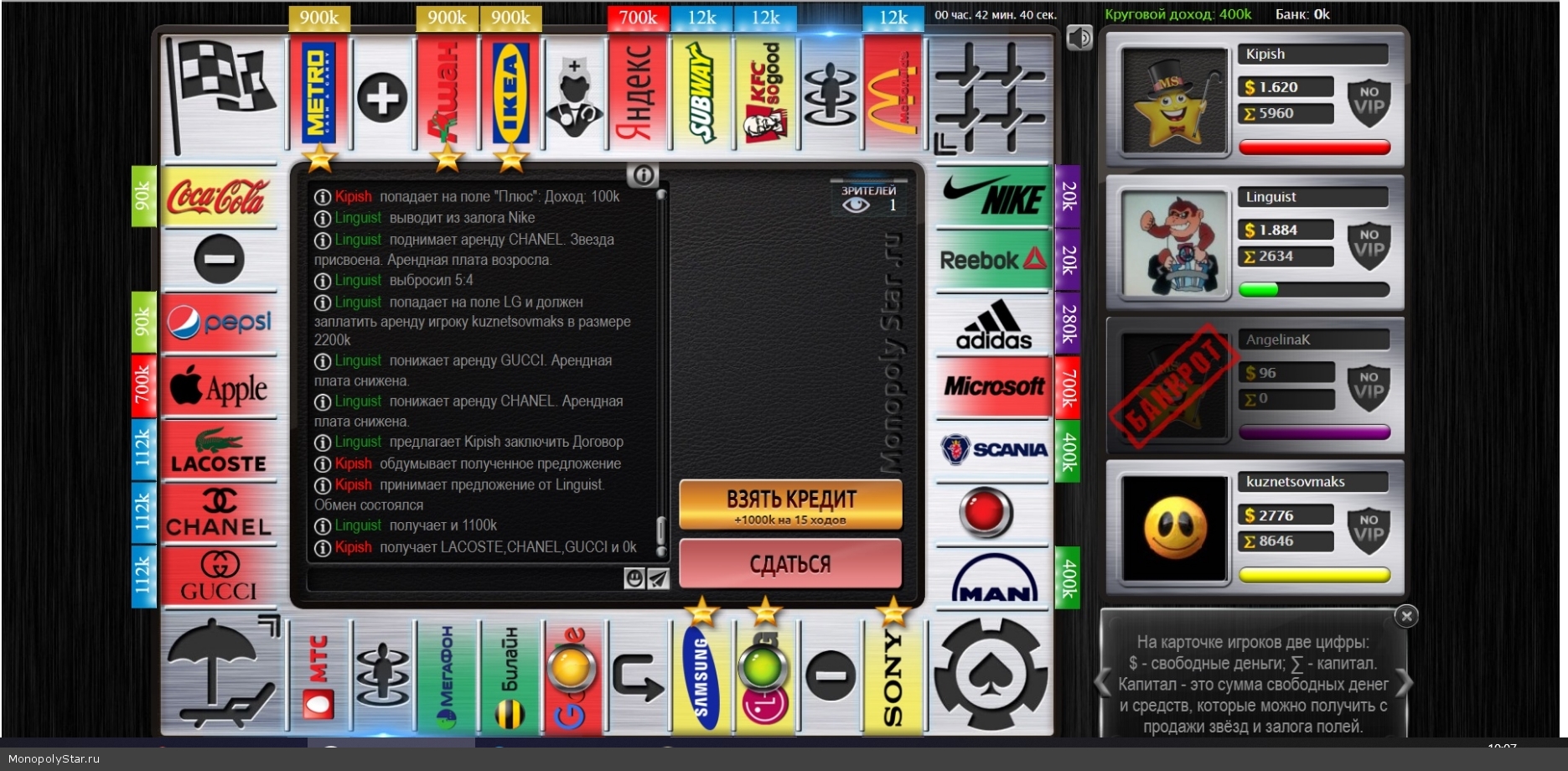
Task: Select the Microsoft board cell
Action: coord(992,386)
